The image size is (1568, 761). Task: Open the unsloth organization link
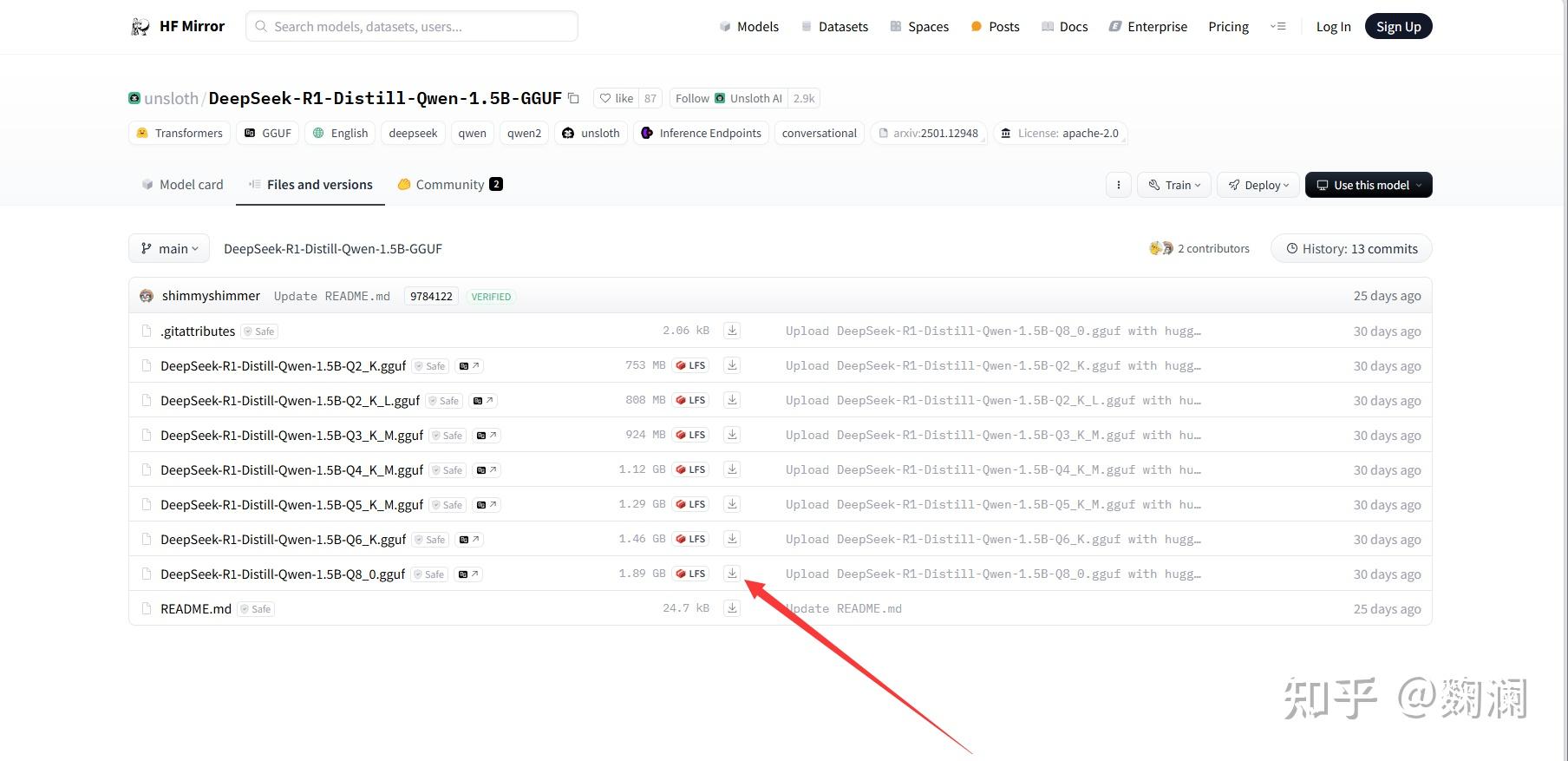pyautogui.click(x=171, y=98)
